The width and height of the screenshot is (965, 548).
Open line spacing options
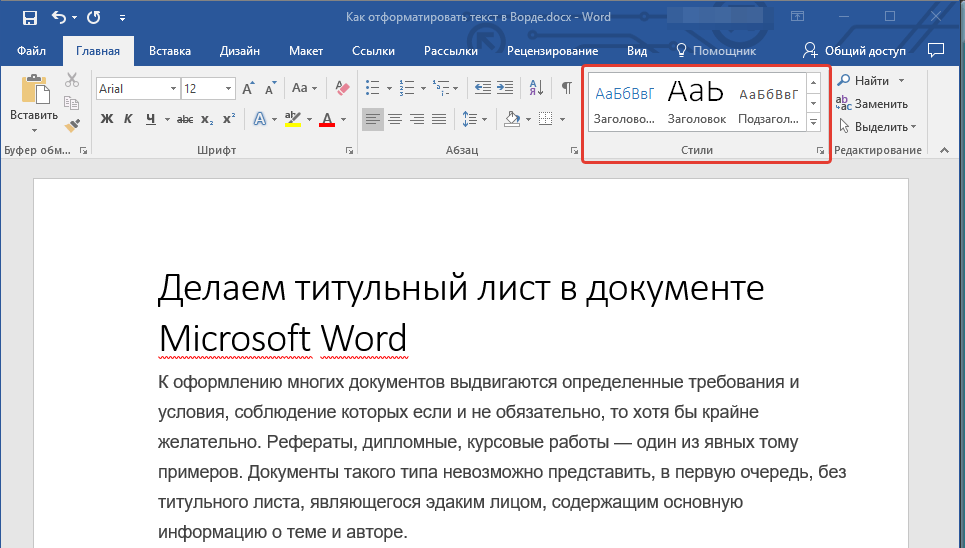click(474, 119)
